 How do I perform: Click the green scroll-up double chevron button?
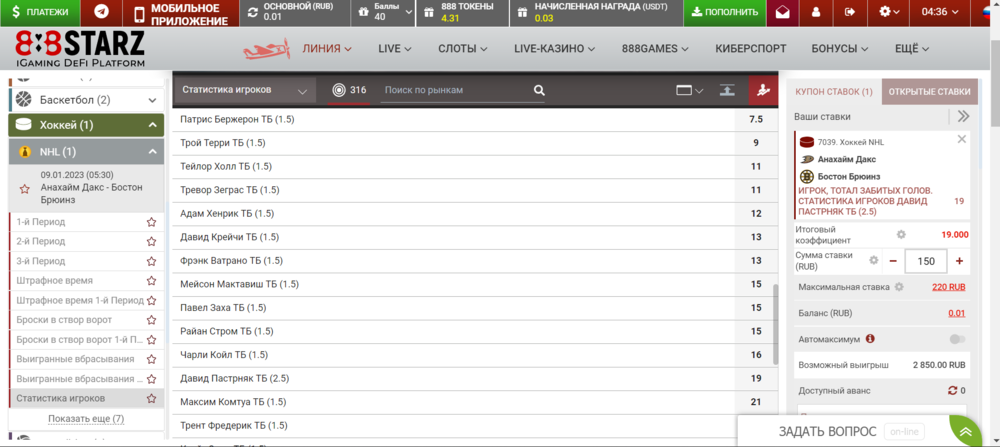point(966,432)
